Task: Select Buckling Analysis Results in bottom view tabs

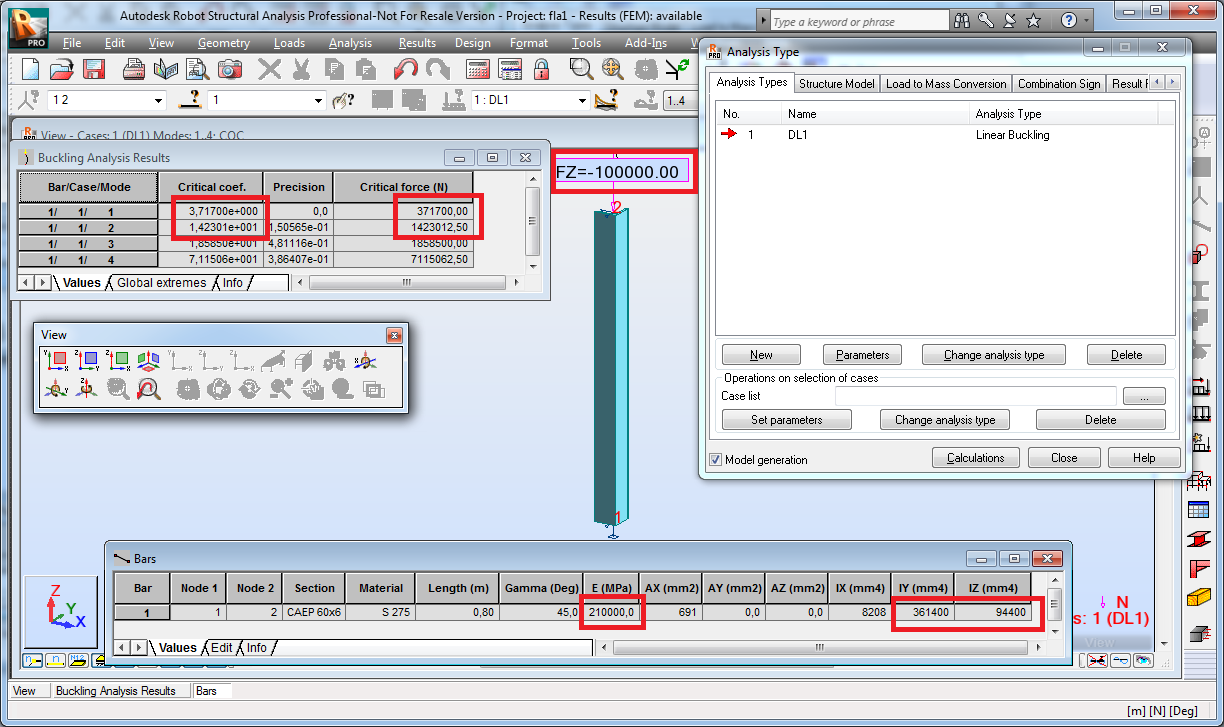Action: (116, 691)
